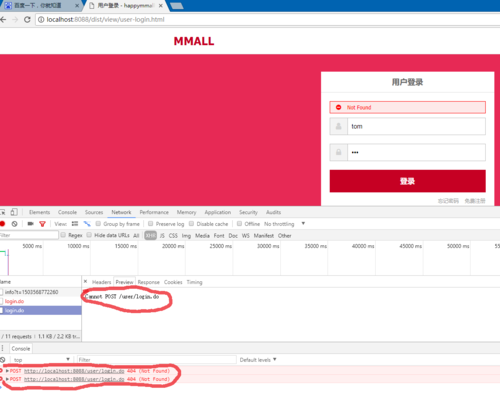Select the Console drawer tab

[x=21, y=349]
